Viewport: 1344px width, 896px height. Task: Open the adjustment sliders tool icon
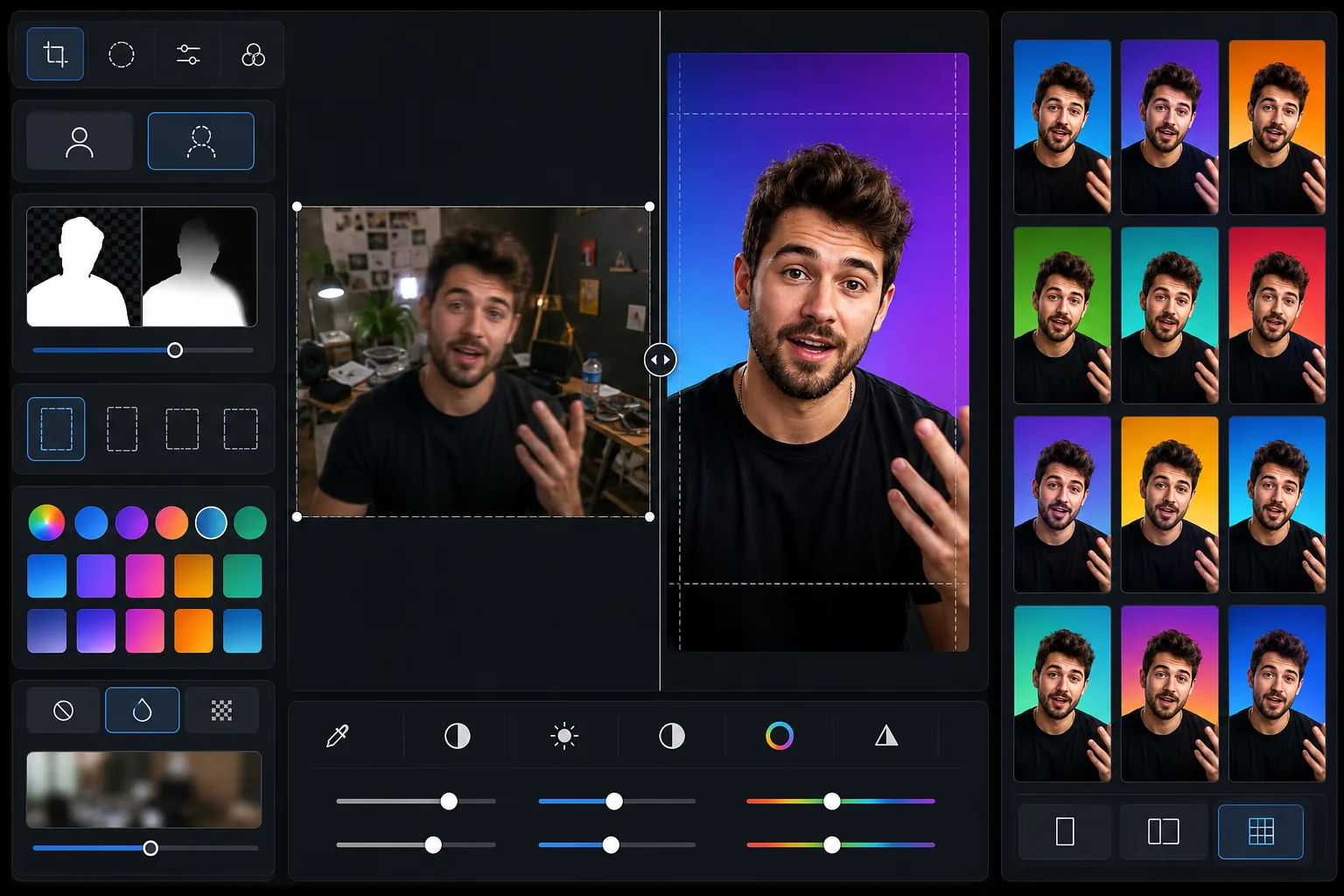point(188,55)
